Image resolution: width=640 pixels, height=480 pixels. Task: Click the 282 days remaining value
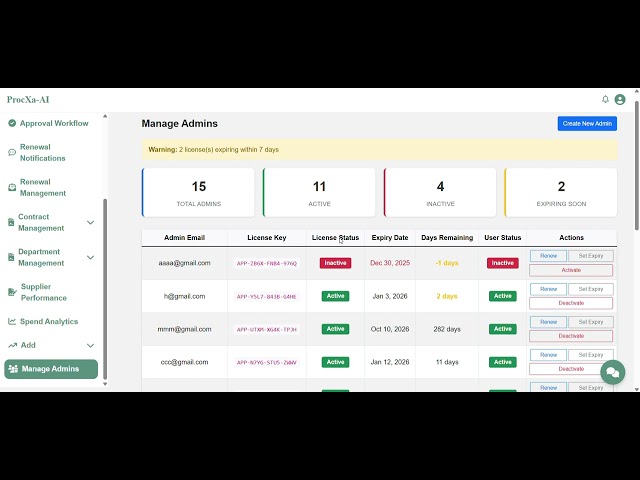tap(447, 329)
